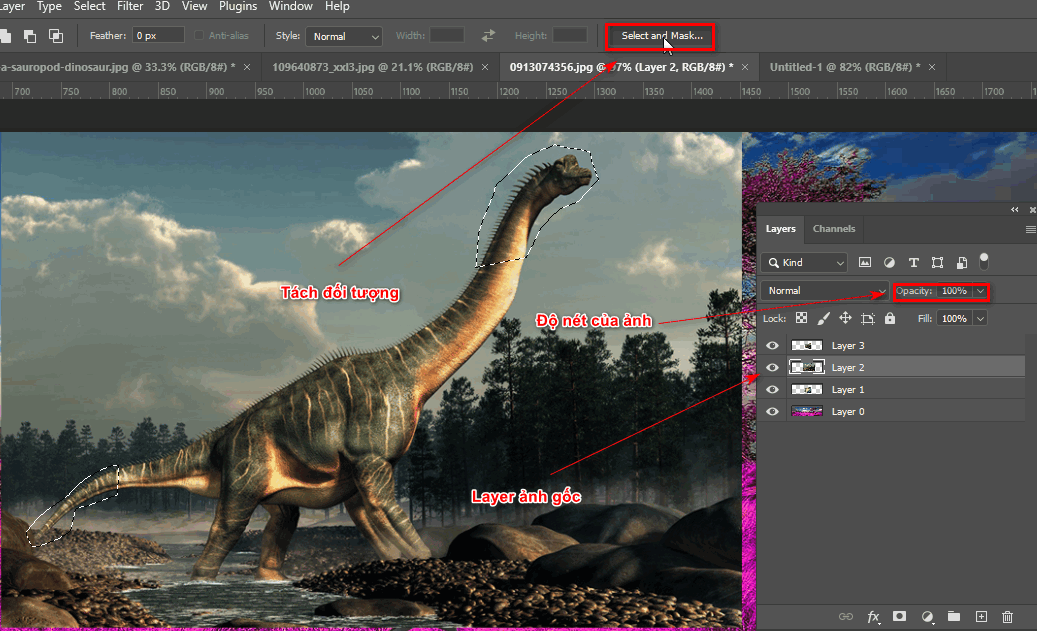Open the Style dropdown set to Normal

[x=344, y=34]
